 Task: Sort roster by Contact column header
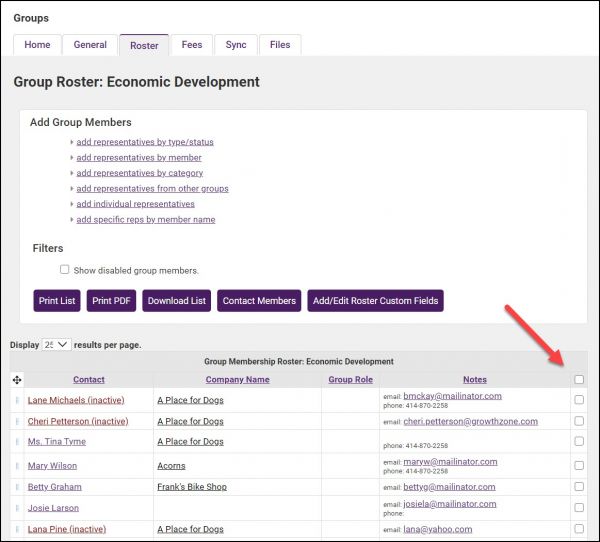pos(89,380)
